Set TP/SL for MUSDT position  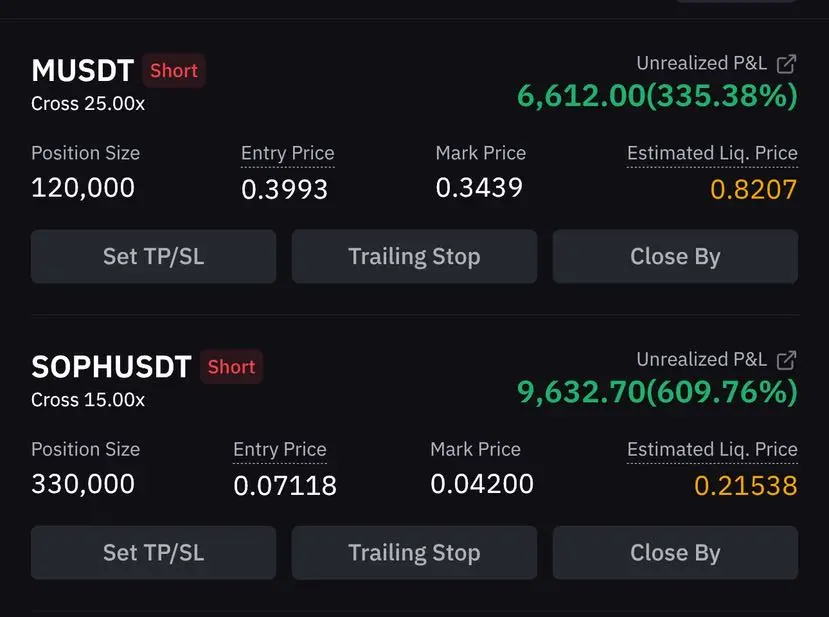pos(153,256)
